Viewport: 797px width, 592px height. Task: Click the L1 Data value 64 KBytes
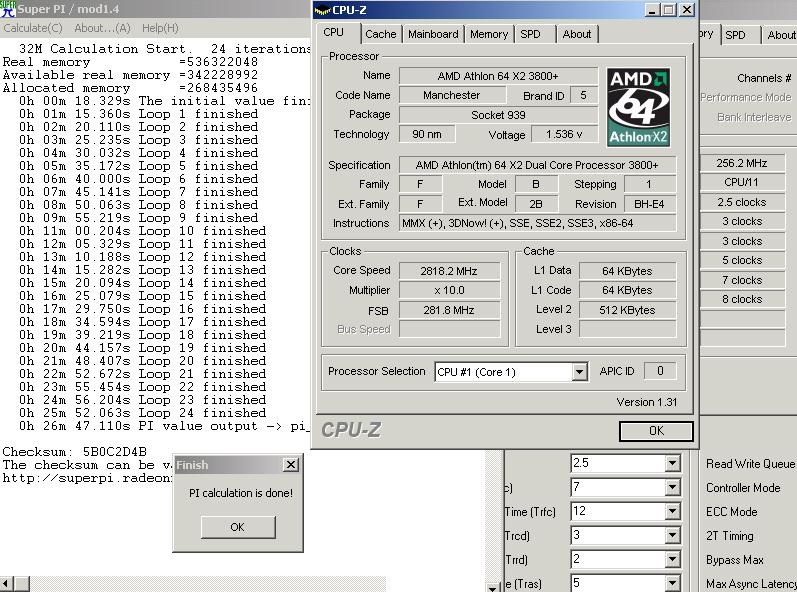coord(627,271)
